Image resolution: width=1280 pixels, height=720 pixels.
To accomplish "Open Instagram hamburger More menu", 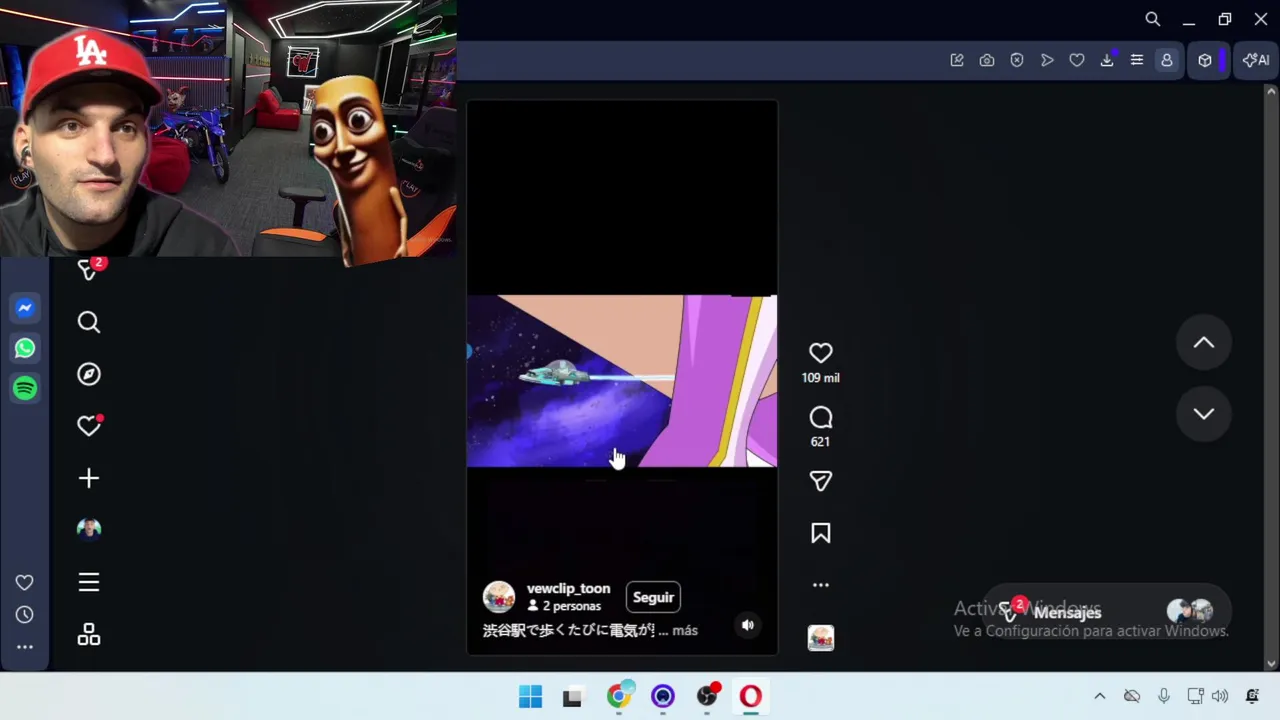I will click(x=89, y=582).
